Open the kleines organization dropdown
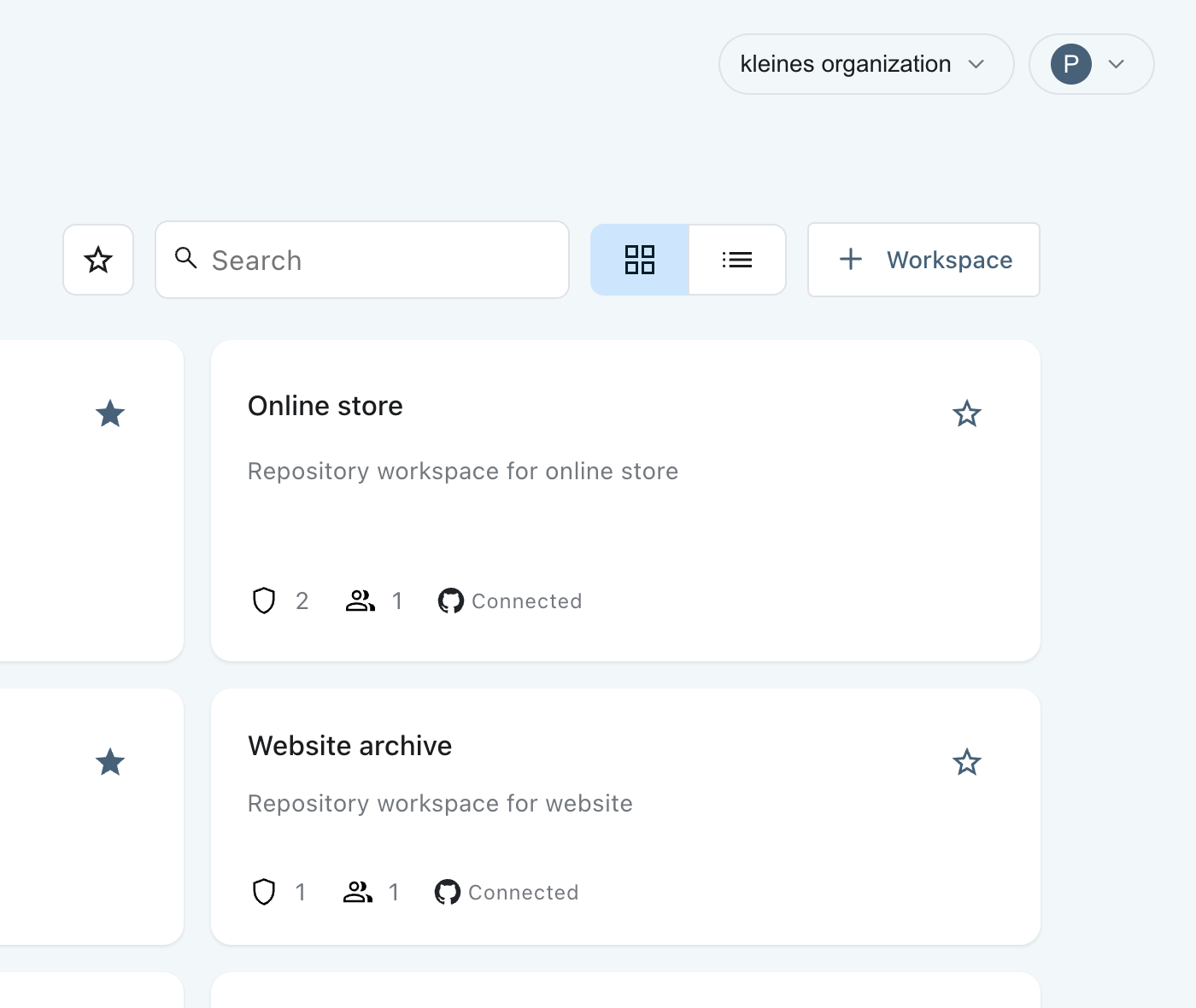Viewport: 1196px width, 1008px height. 866,64
